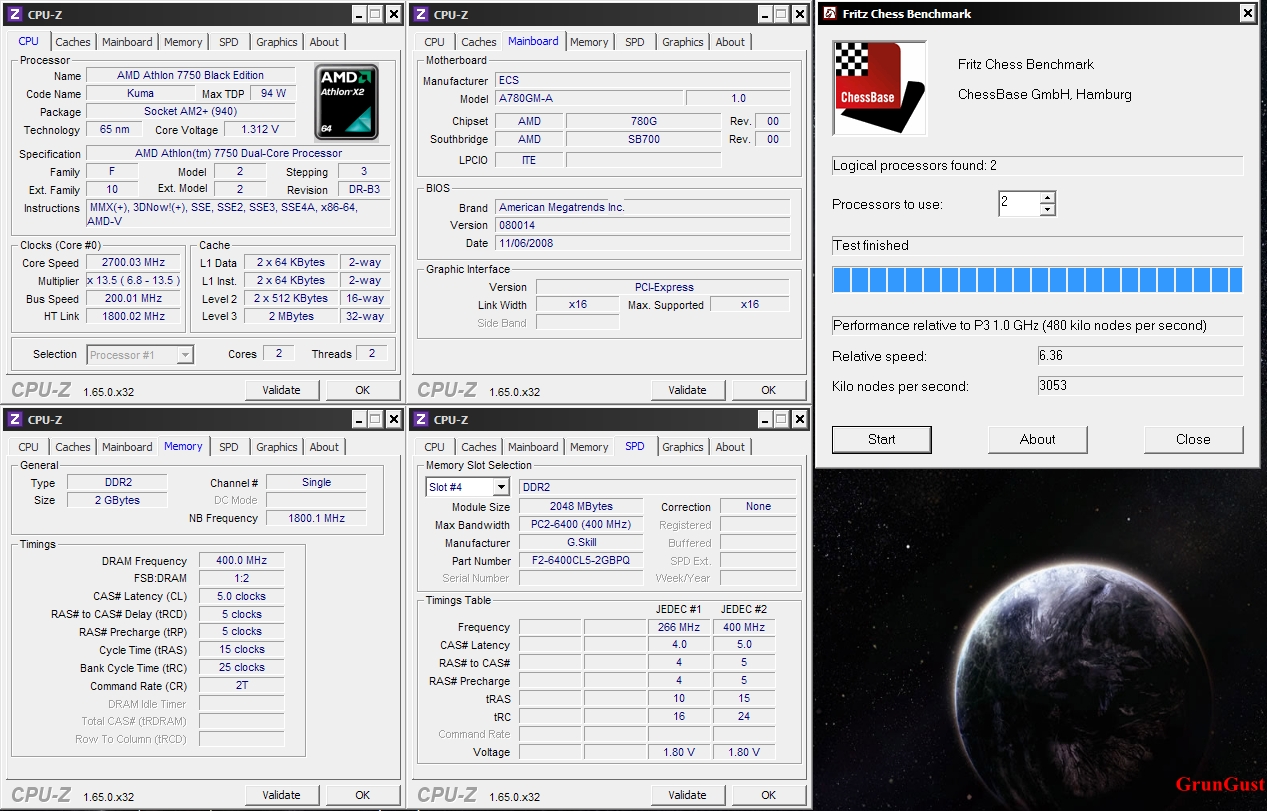The height and width of the screenshot is (811, 1267).
Task: Open the Memory tab in the CPU window
Action: (x=183, y=42)
